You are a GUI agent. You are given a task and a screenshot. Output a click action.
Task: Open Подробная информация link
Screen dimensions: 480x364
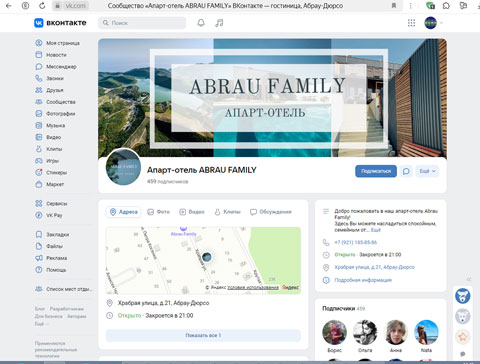tap(363, 280)
